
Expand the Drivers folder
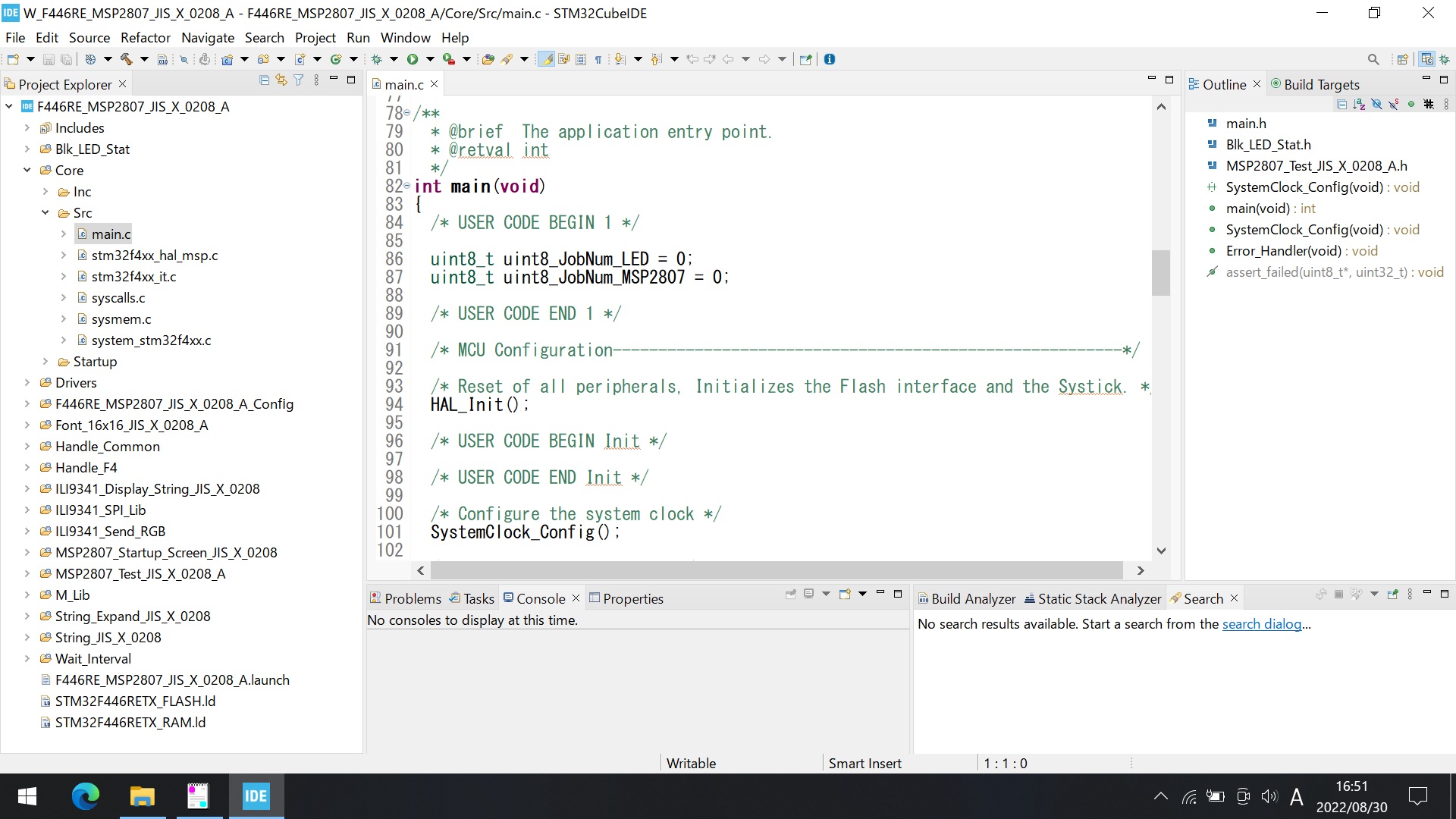tap(27, 383)
